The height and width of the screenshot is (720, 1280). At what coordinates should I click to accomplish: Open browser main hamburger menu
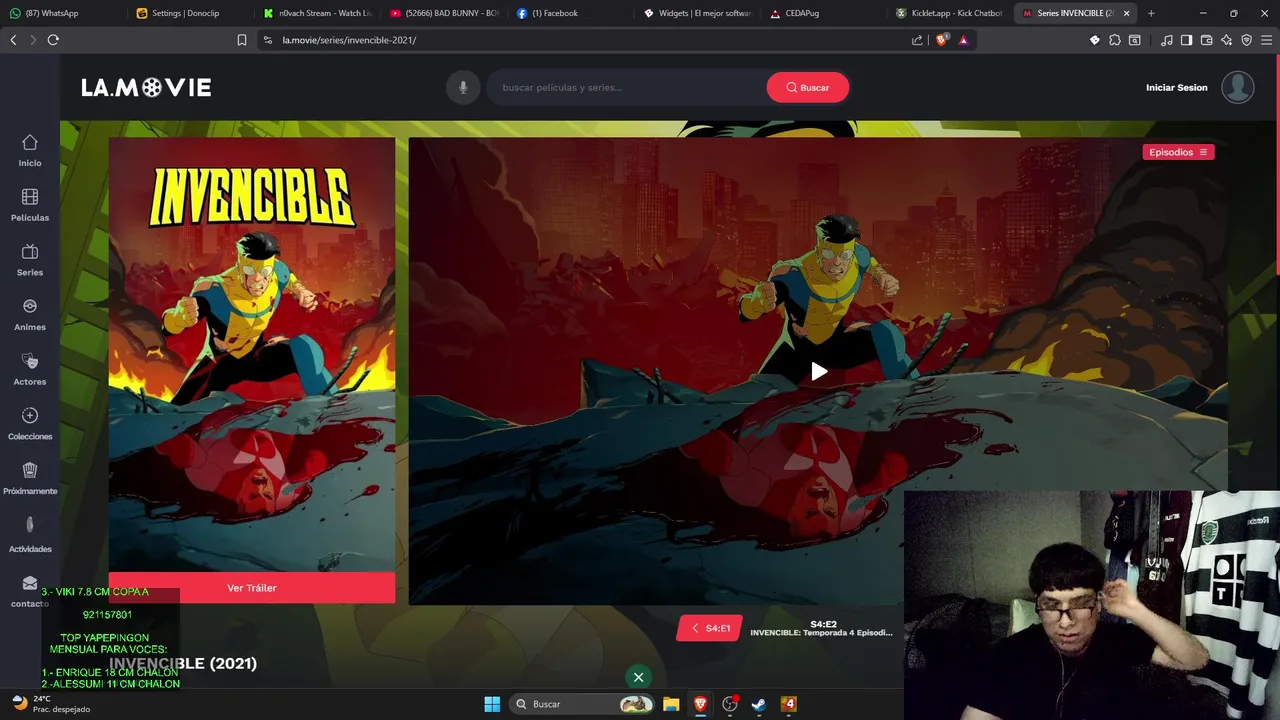pyautogui.click(x=1267, y=40)
